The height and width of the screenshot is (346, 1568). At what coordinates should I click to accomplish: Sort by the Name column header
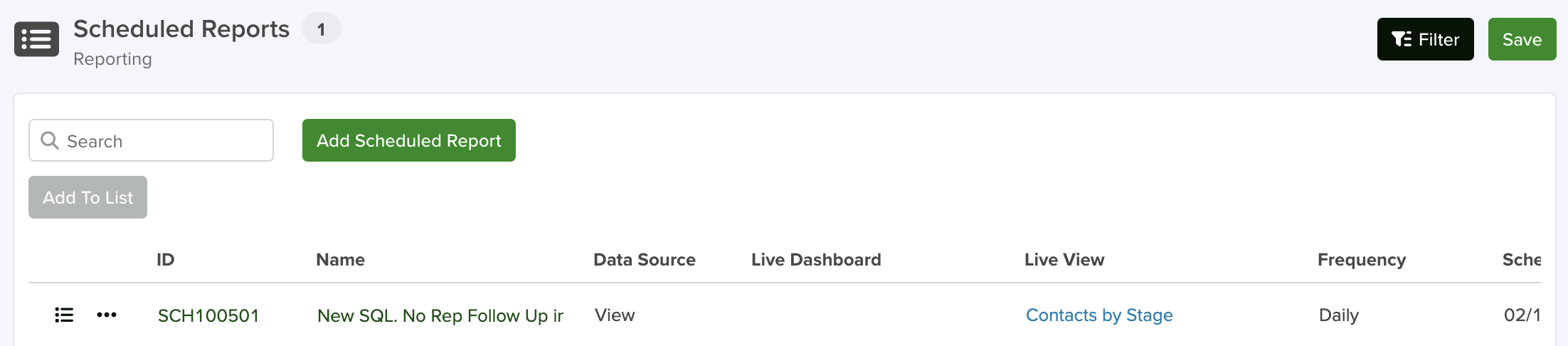[340, 260]
